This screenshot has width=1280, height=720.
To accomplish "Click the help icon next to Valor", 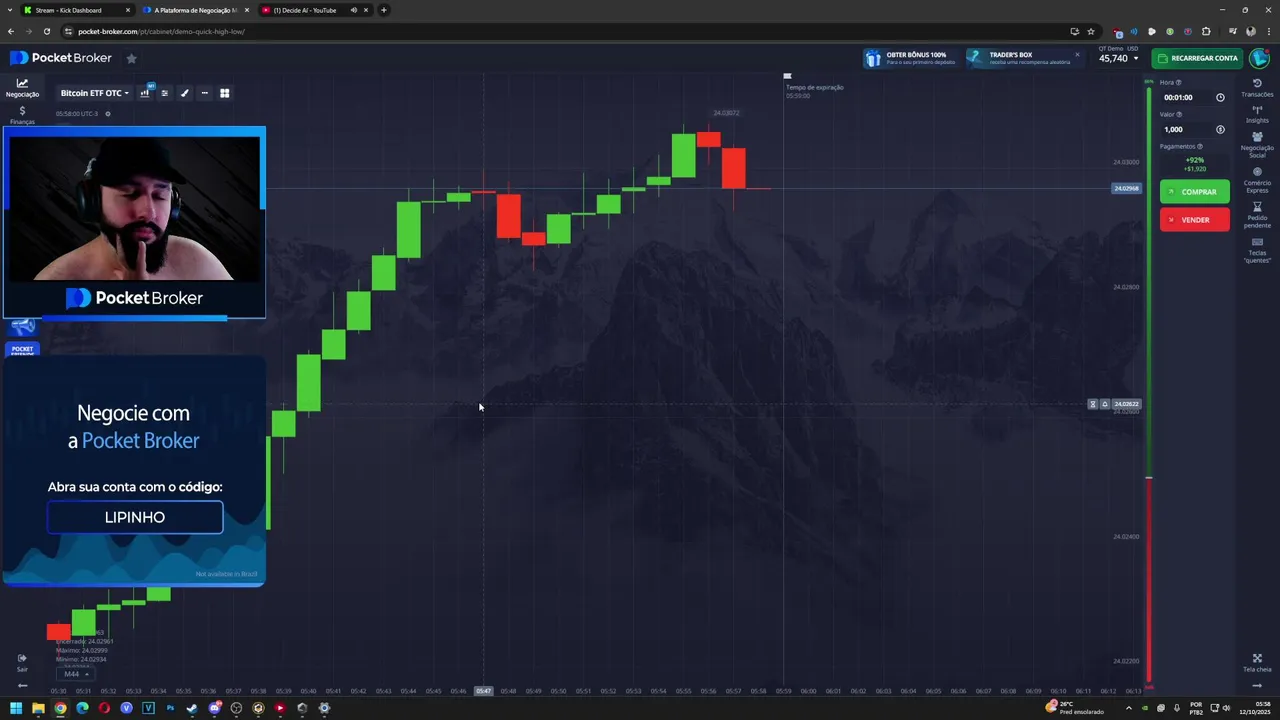I will [1179, 114].
